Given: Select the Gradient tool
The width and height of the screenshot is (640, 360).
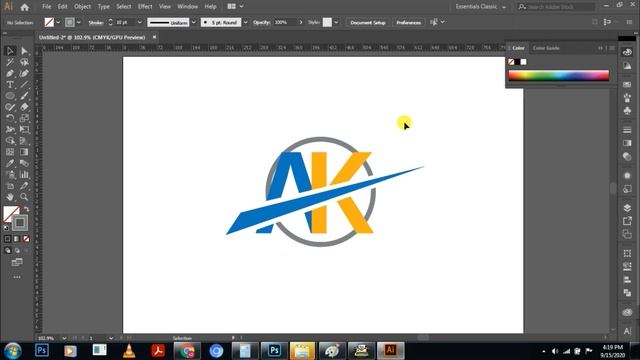Looking at the screenshot, I should [24, 152].
